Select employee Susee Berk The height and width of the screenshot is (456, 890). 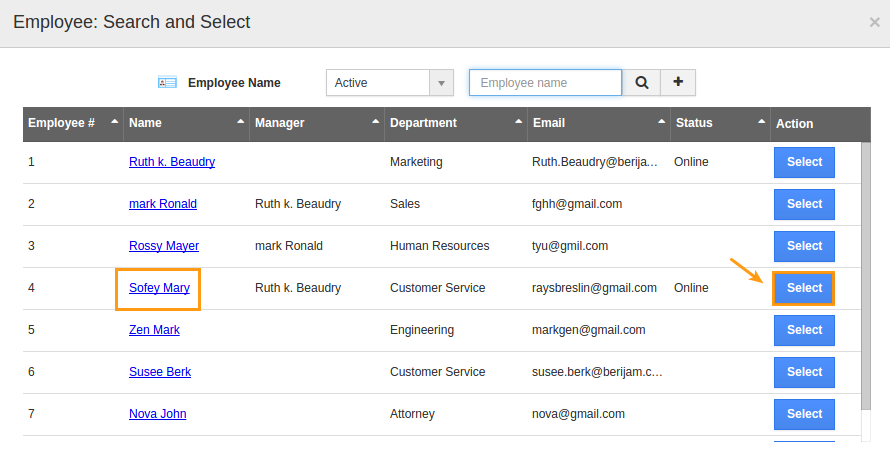click(x=804, y=372)
